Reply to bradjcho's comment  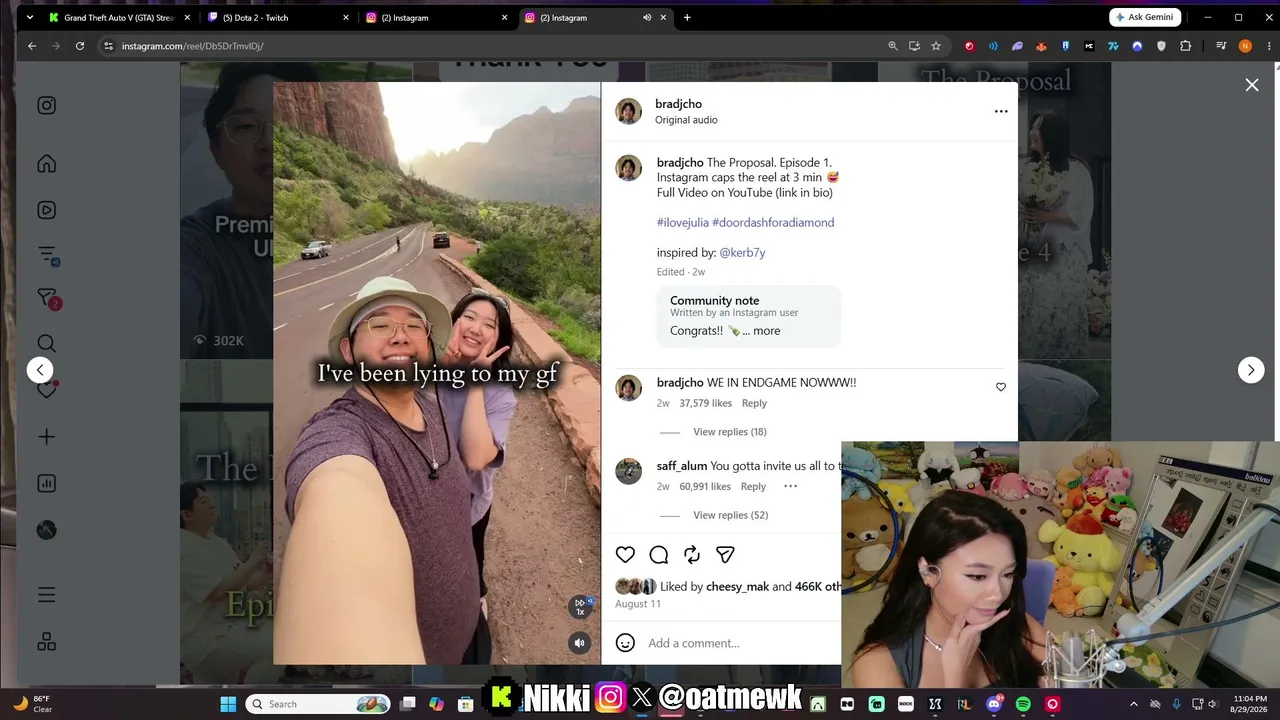click(754, 403)
